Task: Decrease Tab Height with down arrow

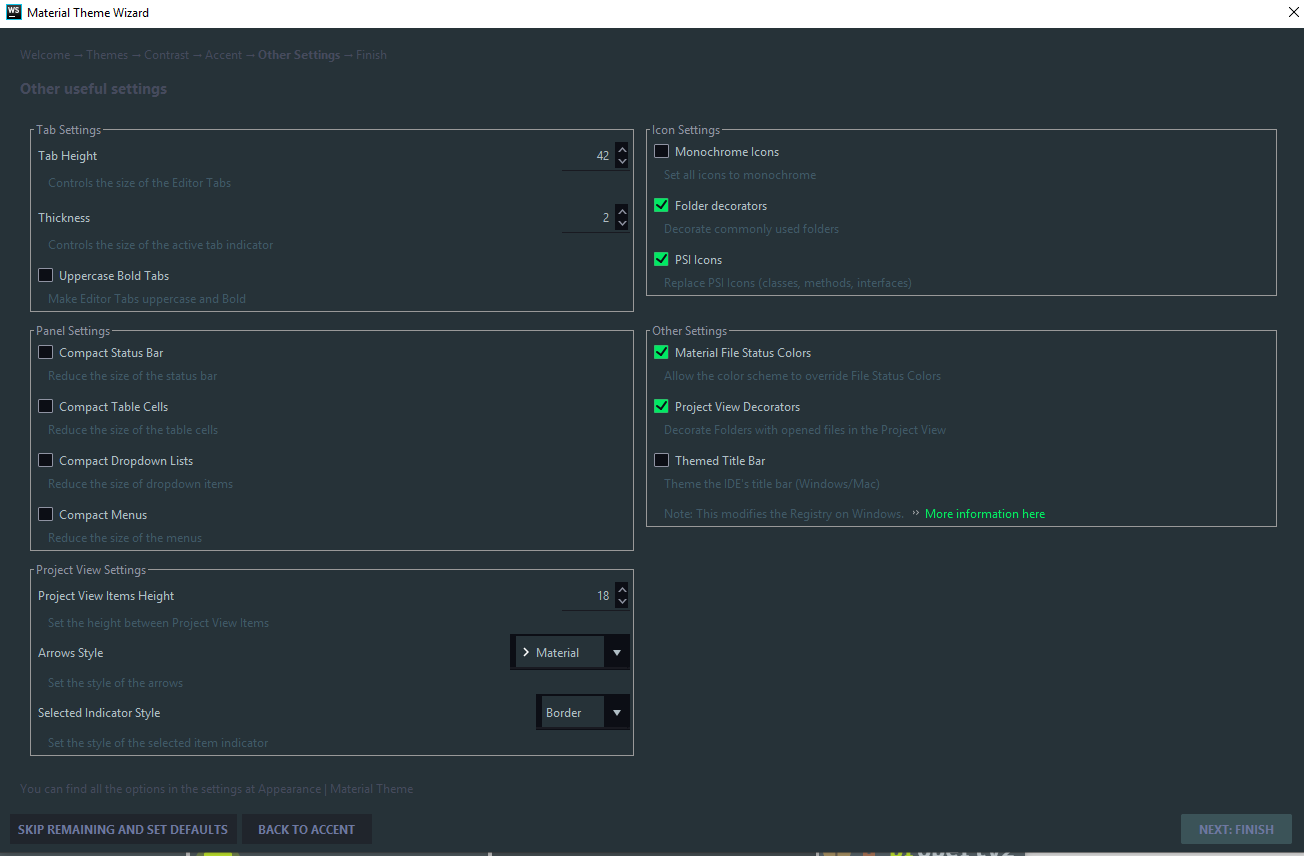Action: pyautogui.click(x=622, y=162)
